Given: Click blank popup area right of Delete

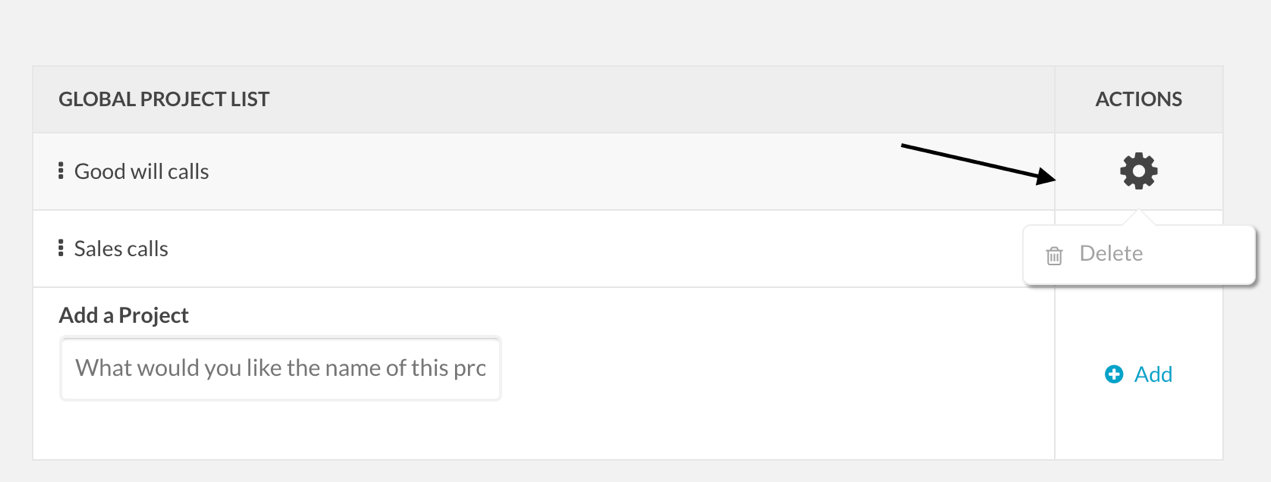Looking at the screenshot, I should pos(1198,254).
